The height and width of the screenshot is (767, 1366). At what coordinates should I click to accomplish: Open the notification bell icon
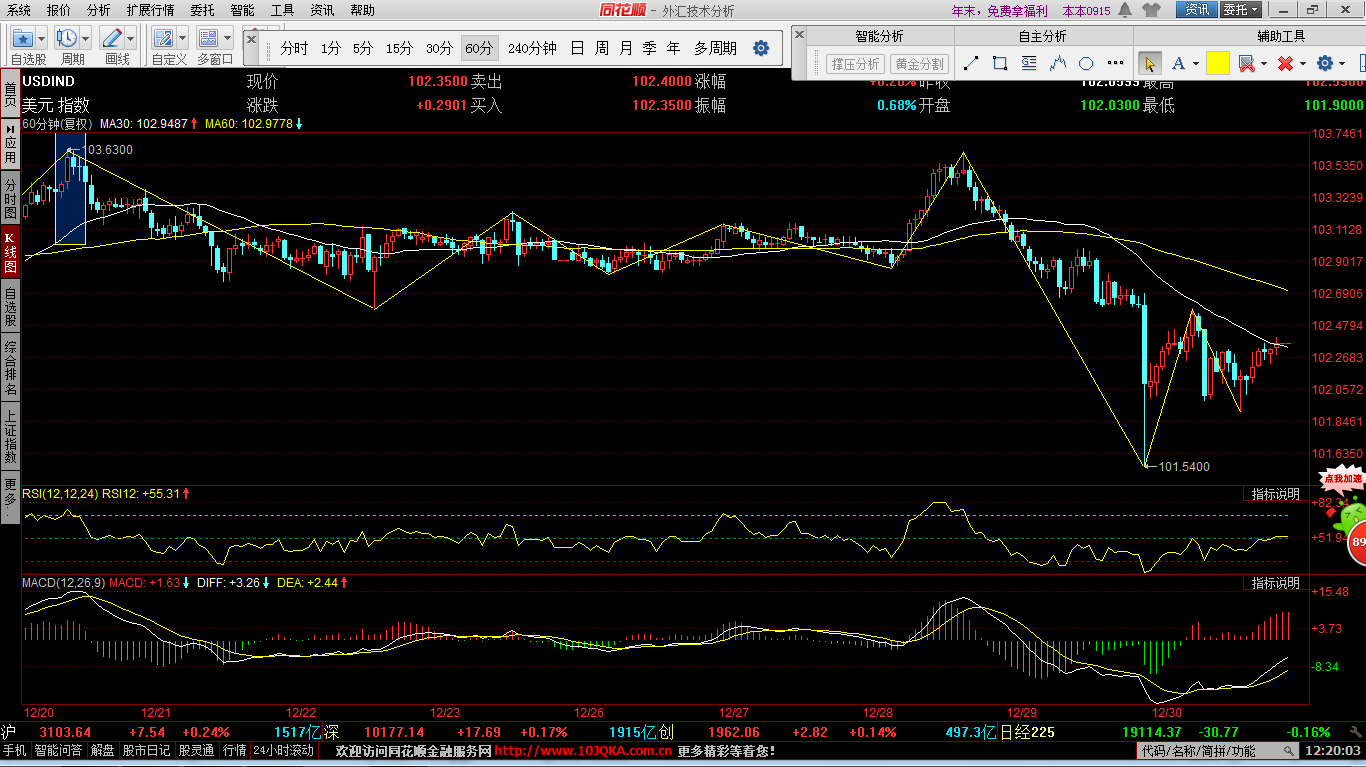click(x=1125, y=10)
